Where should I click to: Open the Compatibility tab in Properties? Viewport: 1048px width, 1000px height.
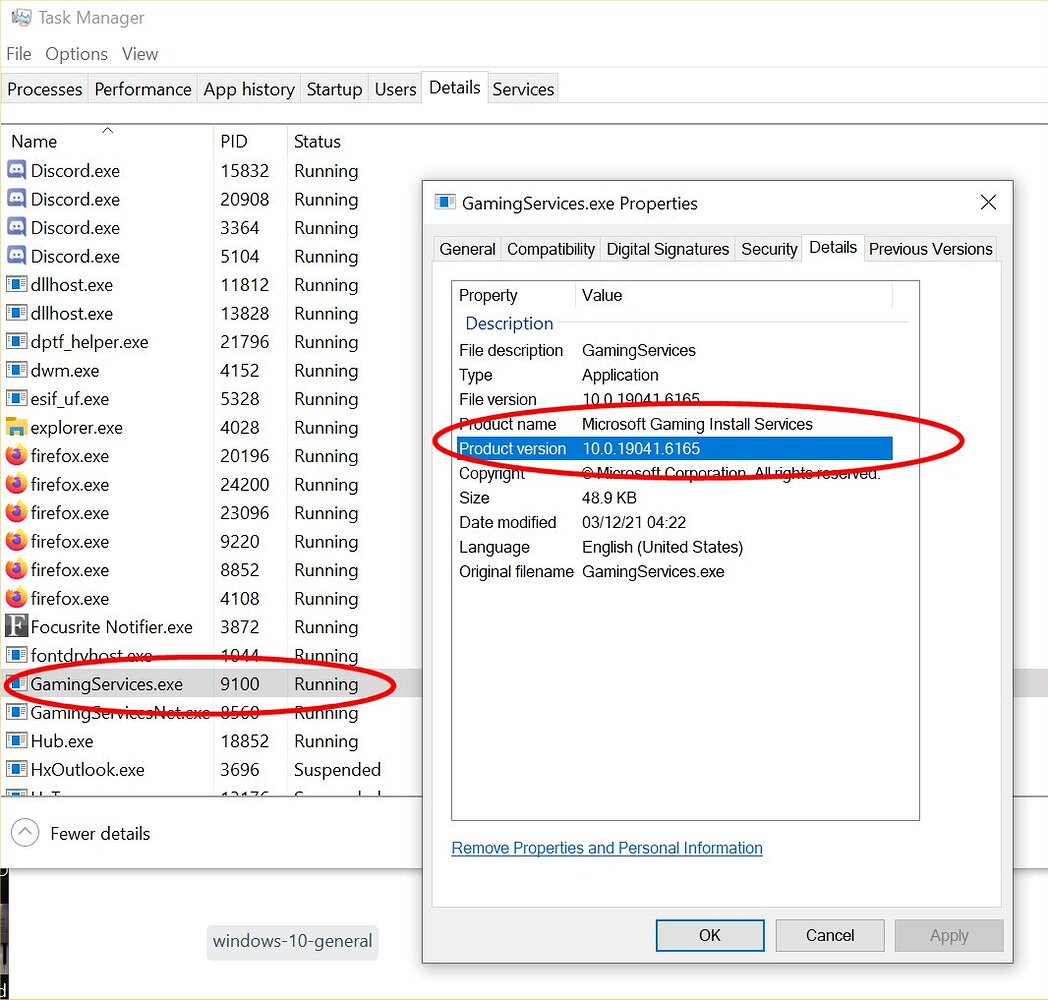[x=551, y=249]
